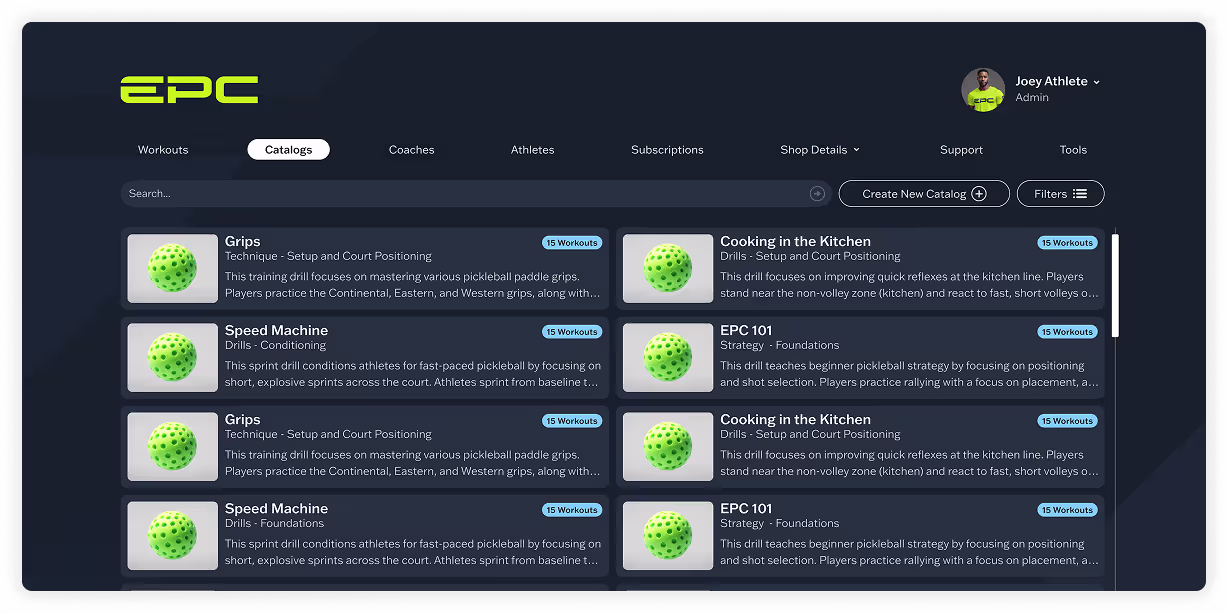
Task: Open the Filters panel
Action: click(1060, 193)
